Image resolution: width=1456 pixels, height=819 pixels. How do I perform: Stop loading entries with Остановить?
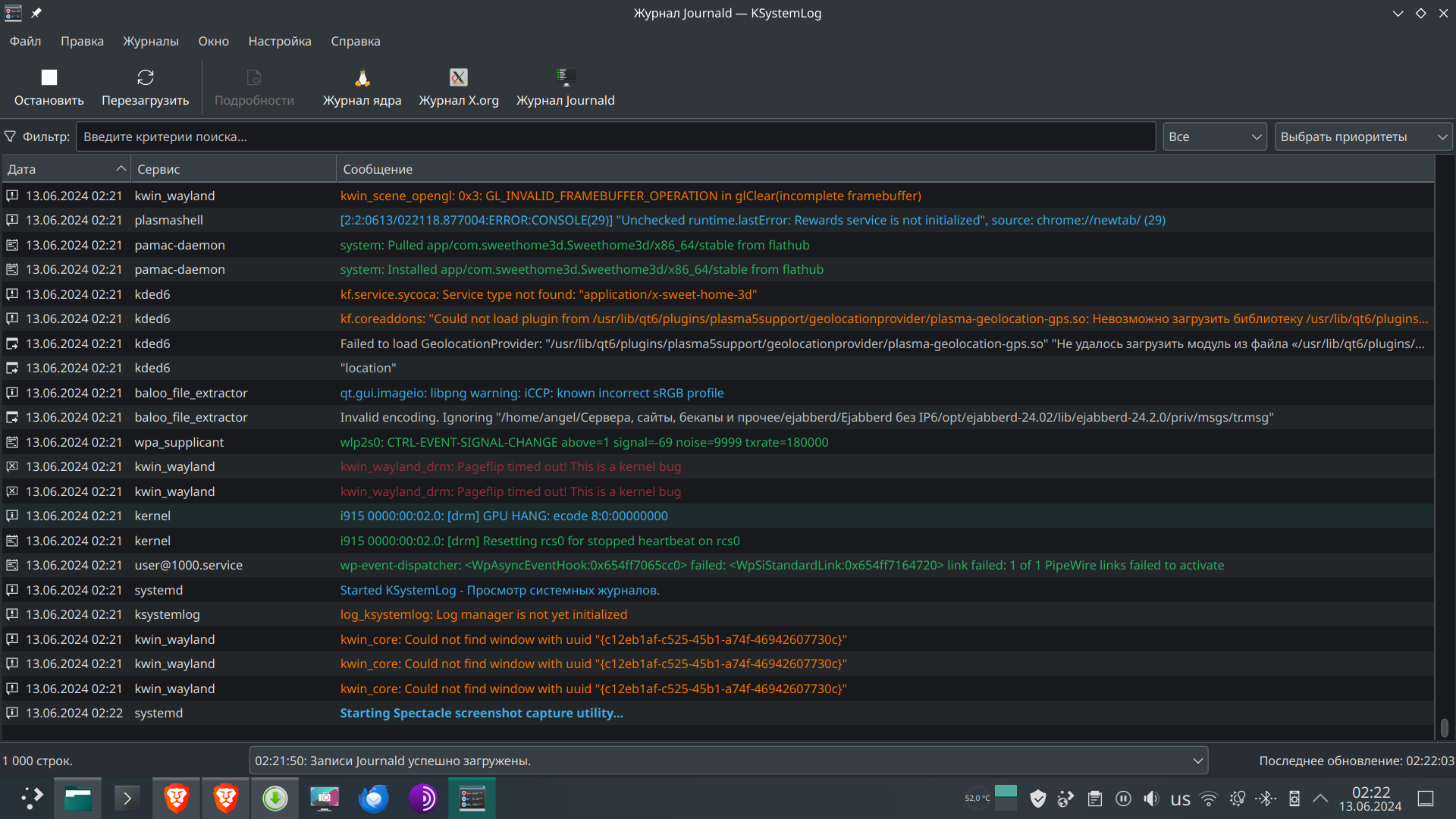[x=48, y=86]
